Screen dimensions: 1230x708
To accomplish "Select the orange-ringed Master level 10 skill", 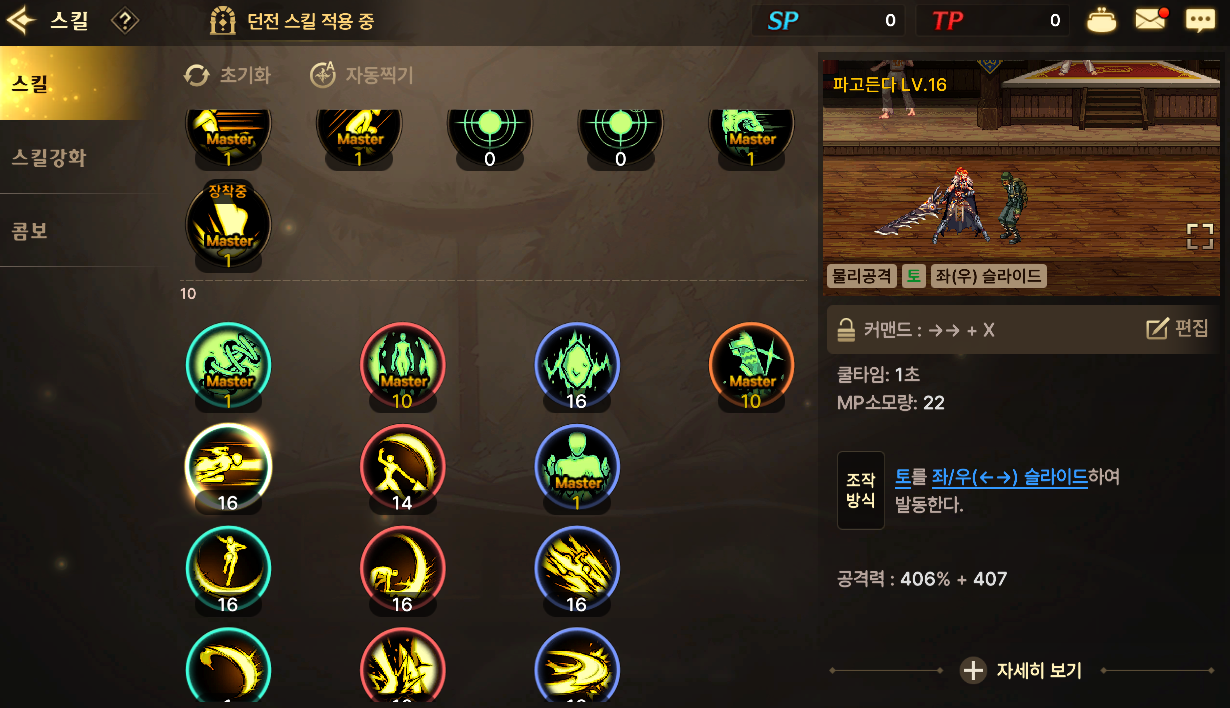I will pyautogui.click(x=751, y=365).
